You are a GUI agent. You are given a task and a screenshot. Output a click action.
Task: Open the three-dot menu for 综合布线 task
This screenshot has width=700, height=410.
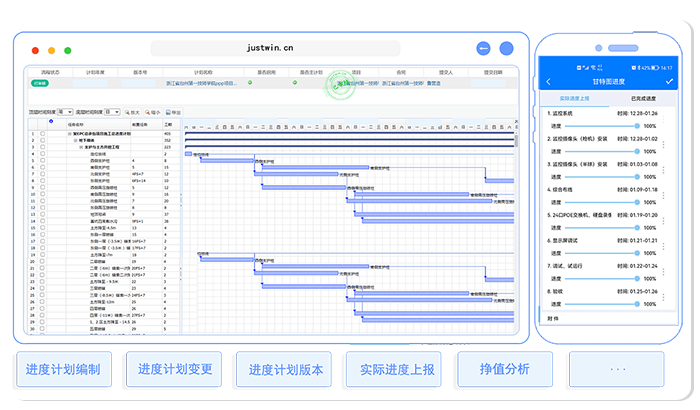pyautogui.click(x=664, y=195)
